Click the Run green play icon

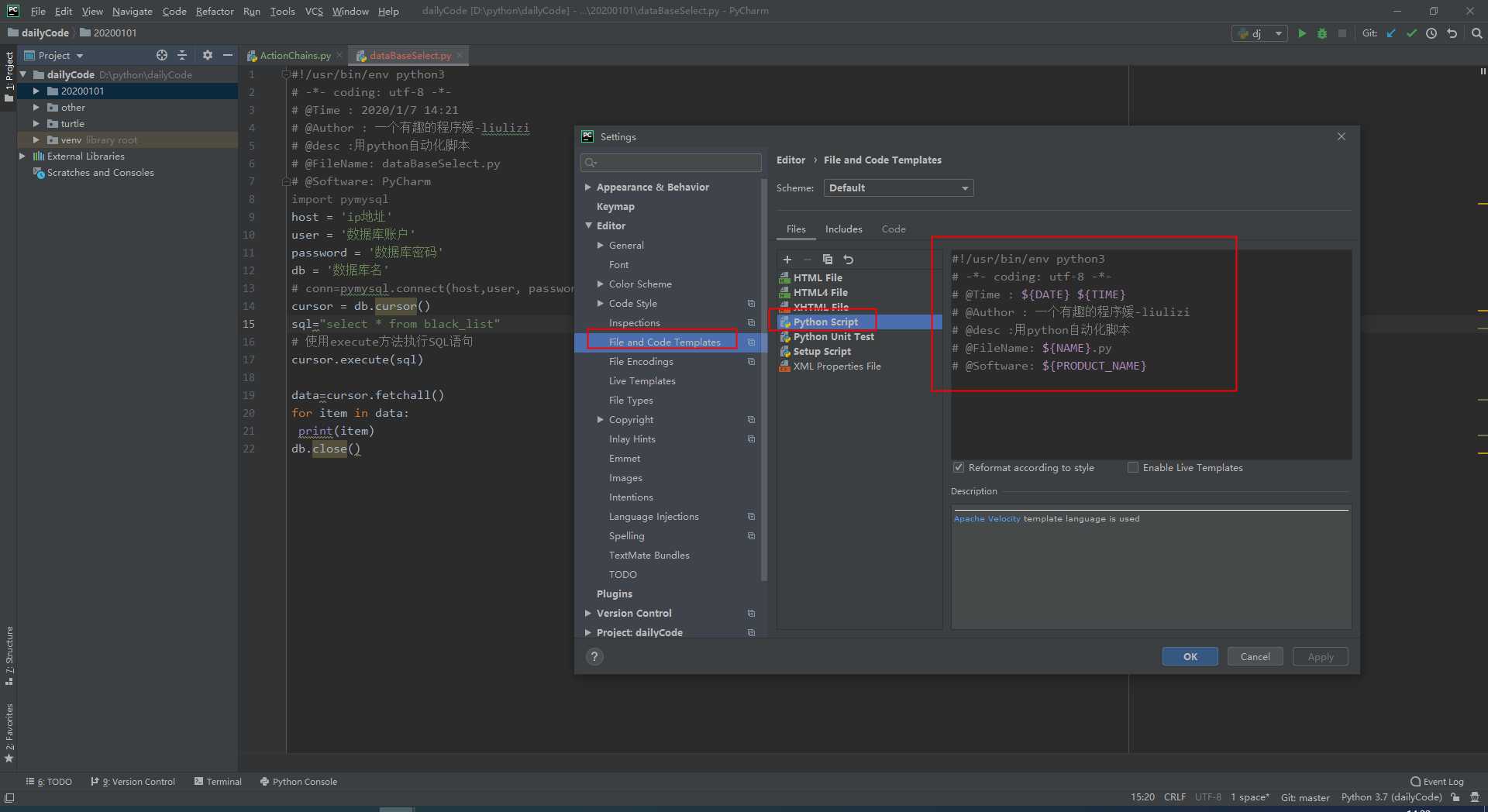point(1302,33)
